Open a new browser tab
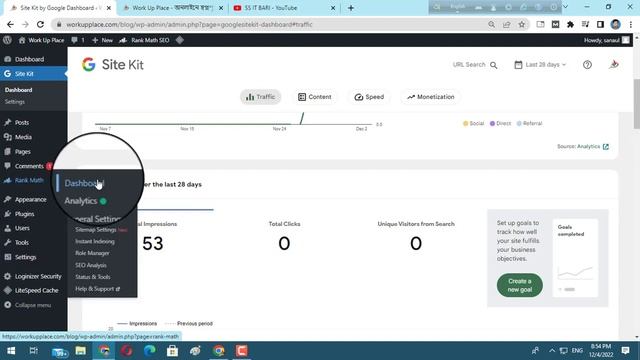Image resolution: width=640 pixels, height=360 pixels. coord(351,8)
